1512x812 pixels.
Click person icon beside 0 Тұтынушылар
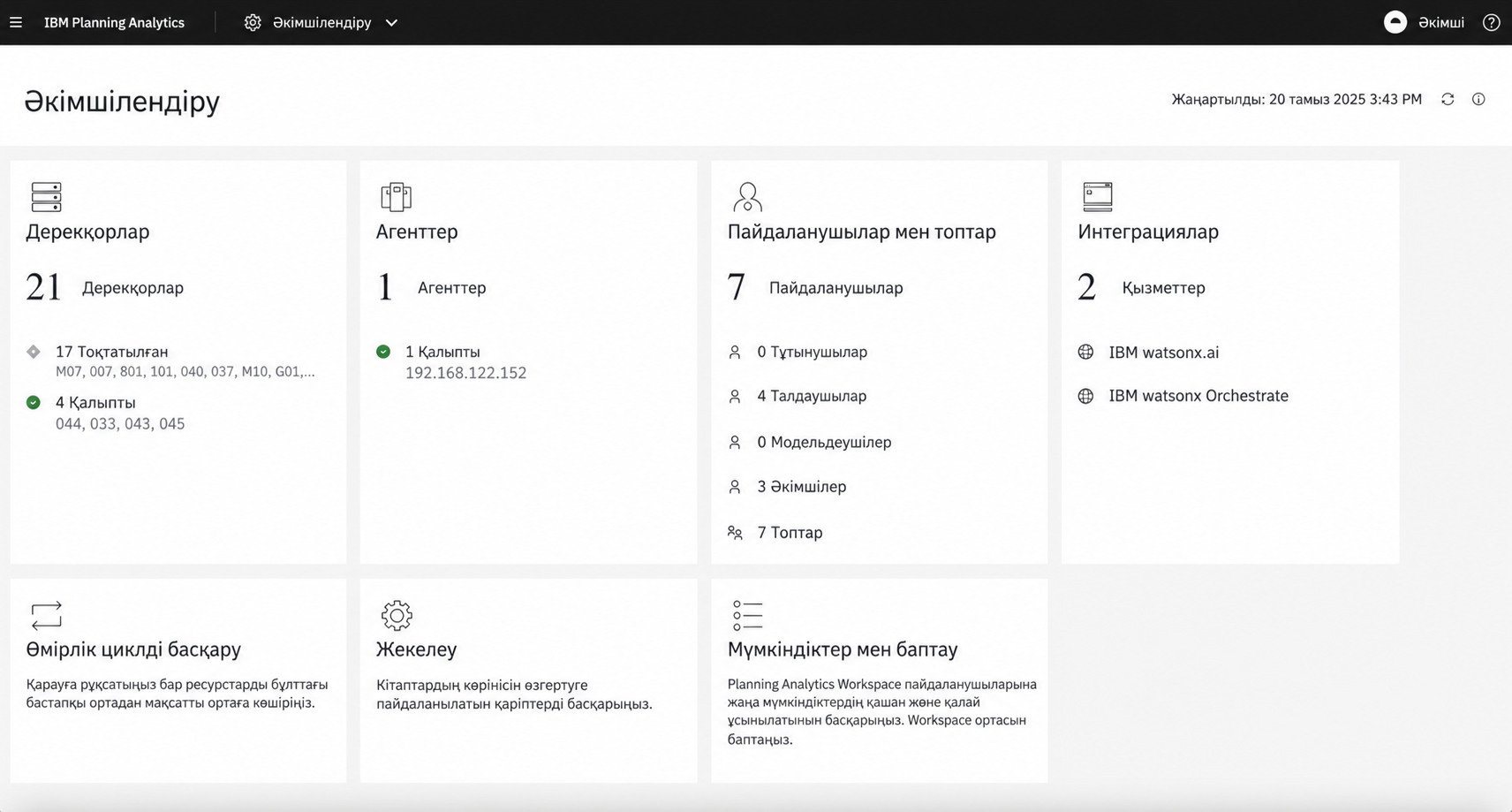coord(735,352)
